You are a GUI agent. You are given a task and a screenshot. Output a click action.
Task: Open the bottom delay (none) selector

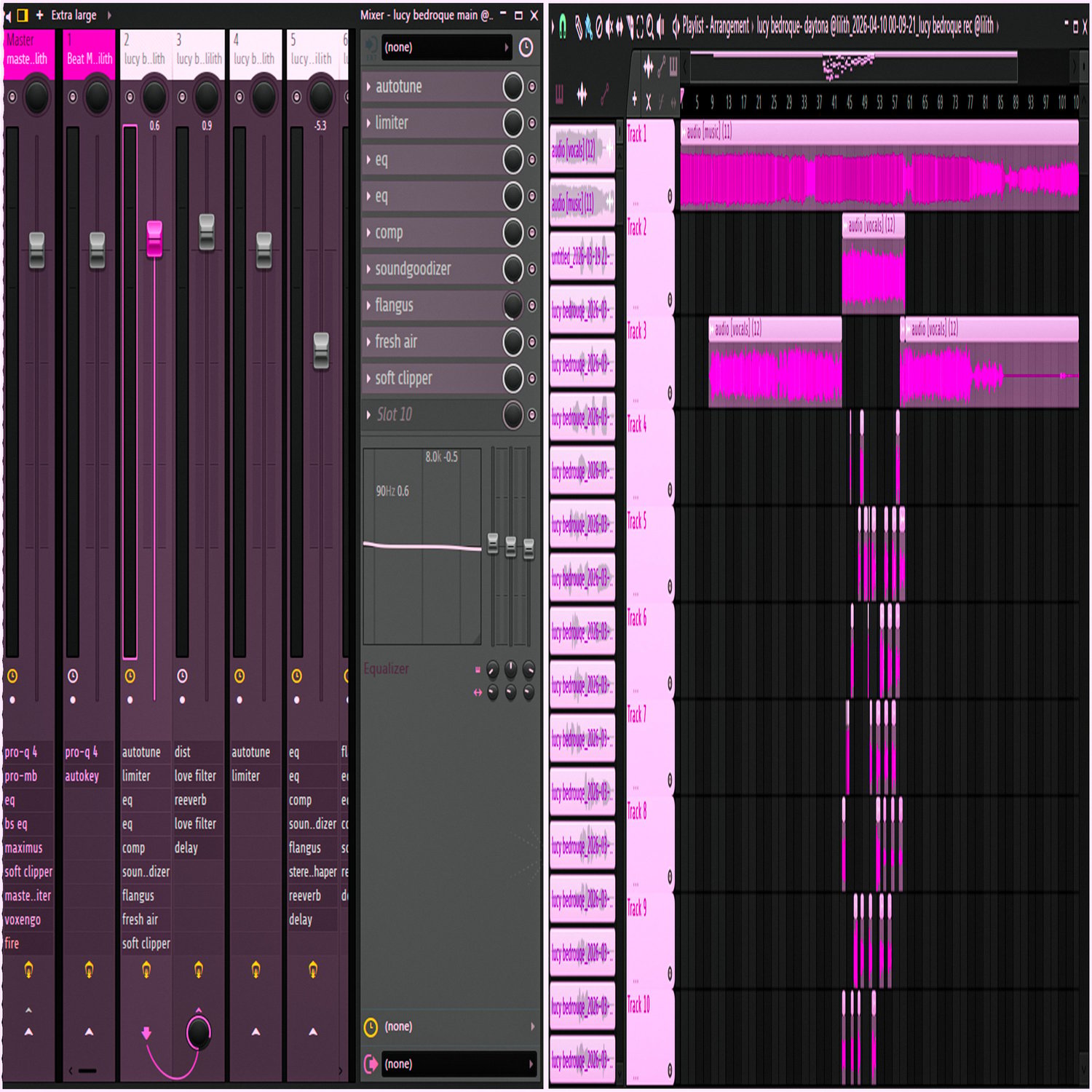coord(459,1026)
